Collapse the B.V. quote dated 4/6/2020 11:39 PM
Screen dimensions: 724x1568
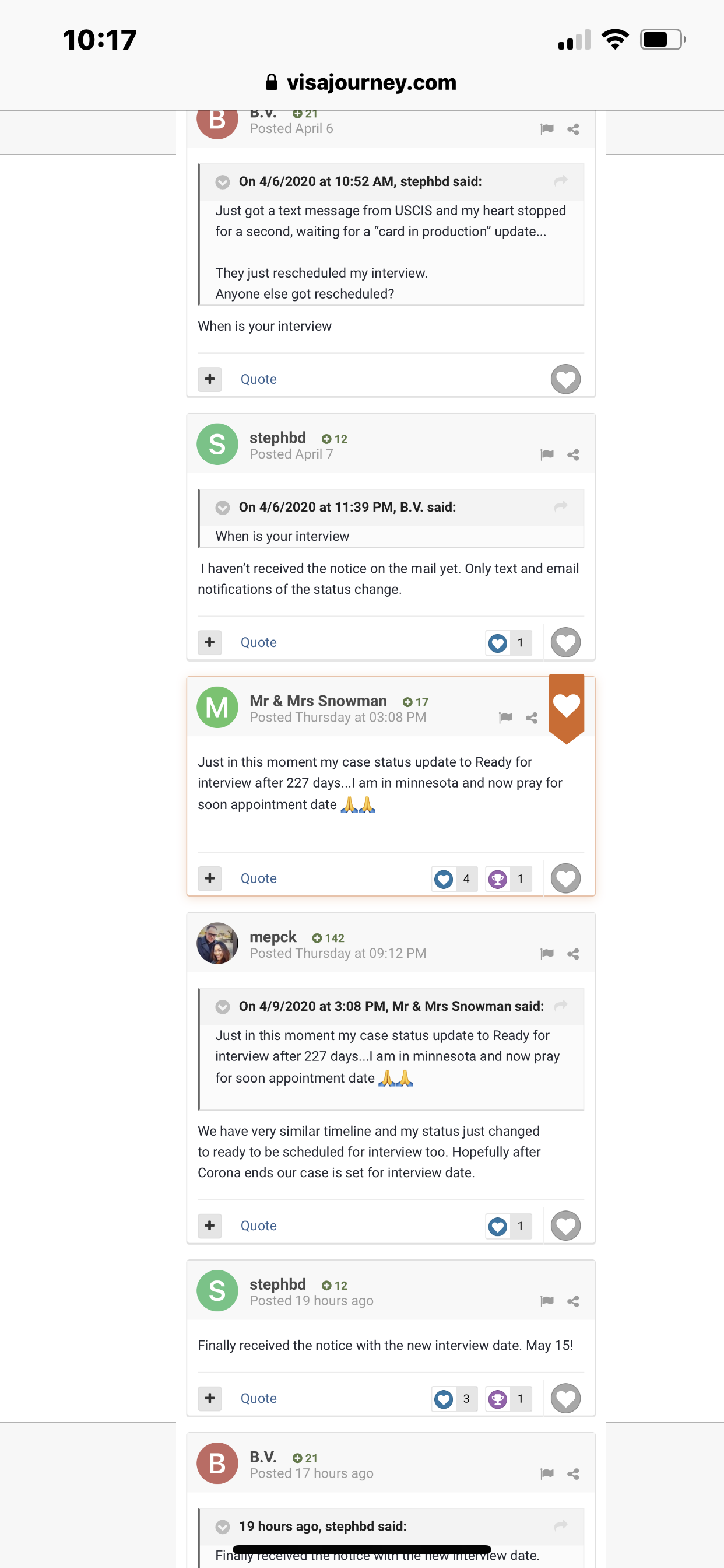tap(223, 508)
